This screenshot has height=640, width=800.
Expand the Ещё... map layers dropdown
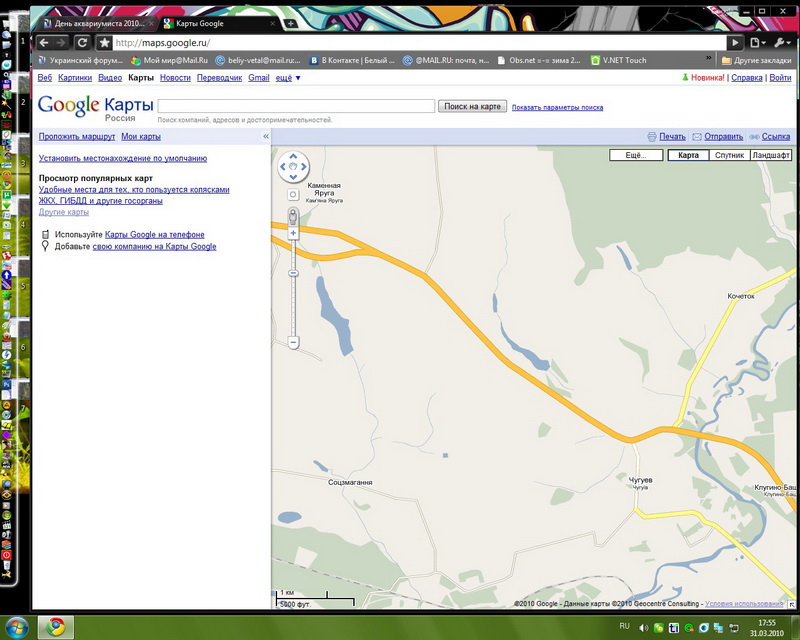637,156
